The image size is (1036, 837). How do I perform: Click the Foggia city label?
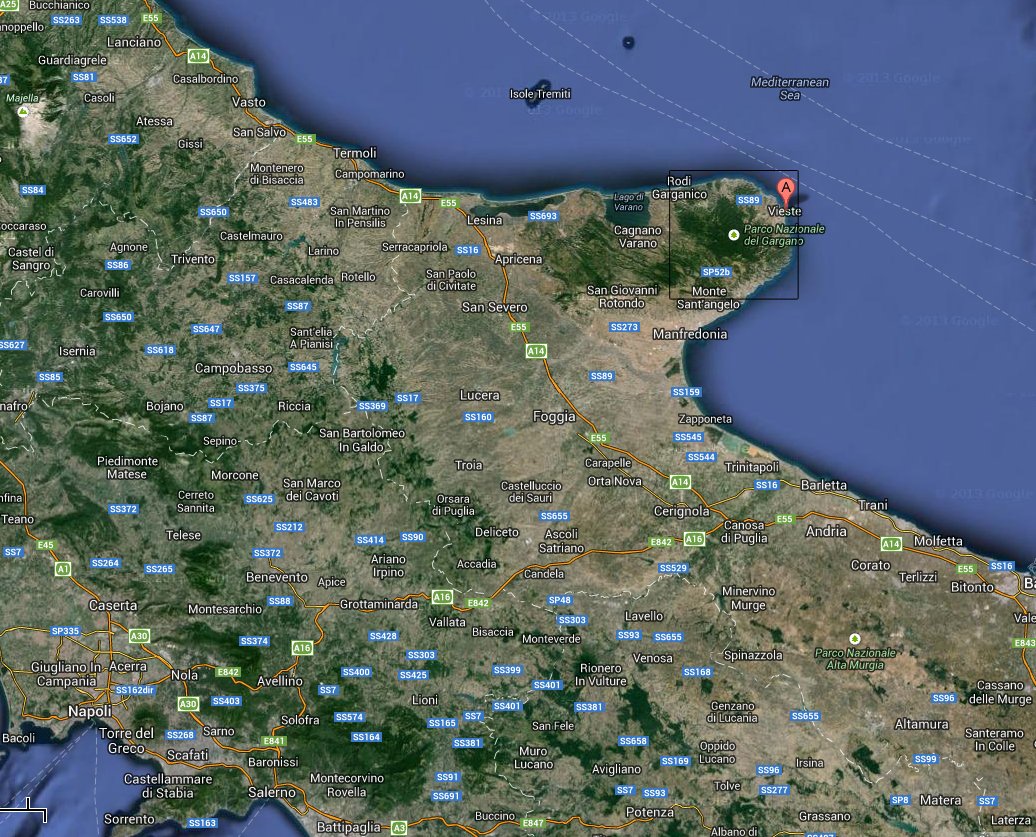coord(554,416)
